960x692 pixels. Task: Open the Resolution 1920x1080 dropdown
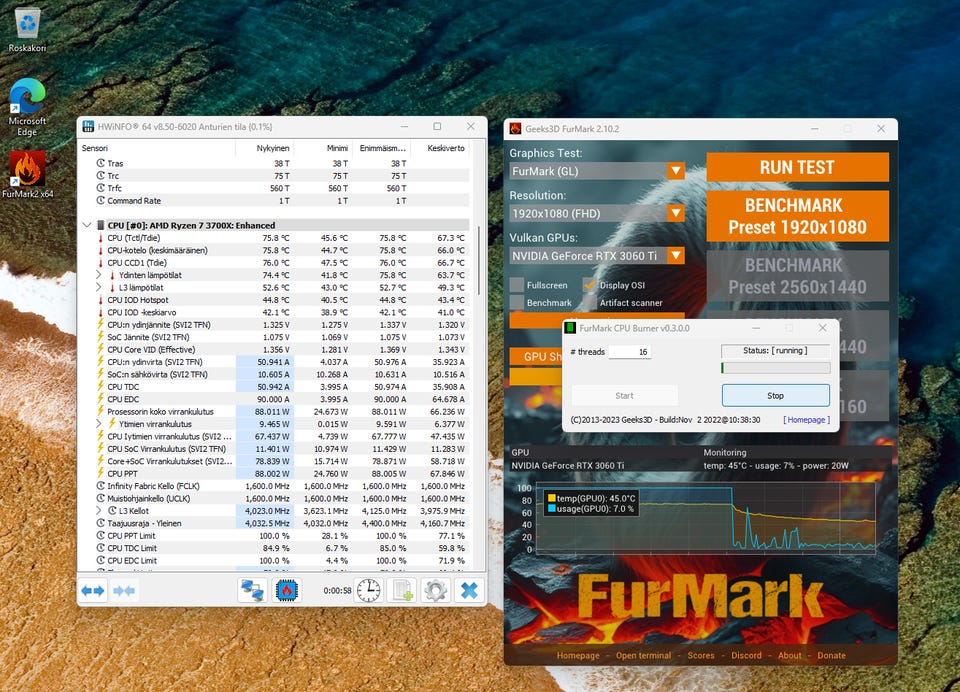(x=597, y=213)
